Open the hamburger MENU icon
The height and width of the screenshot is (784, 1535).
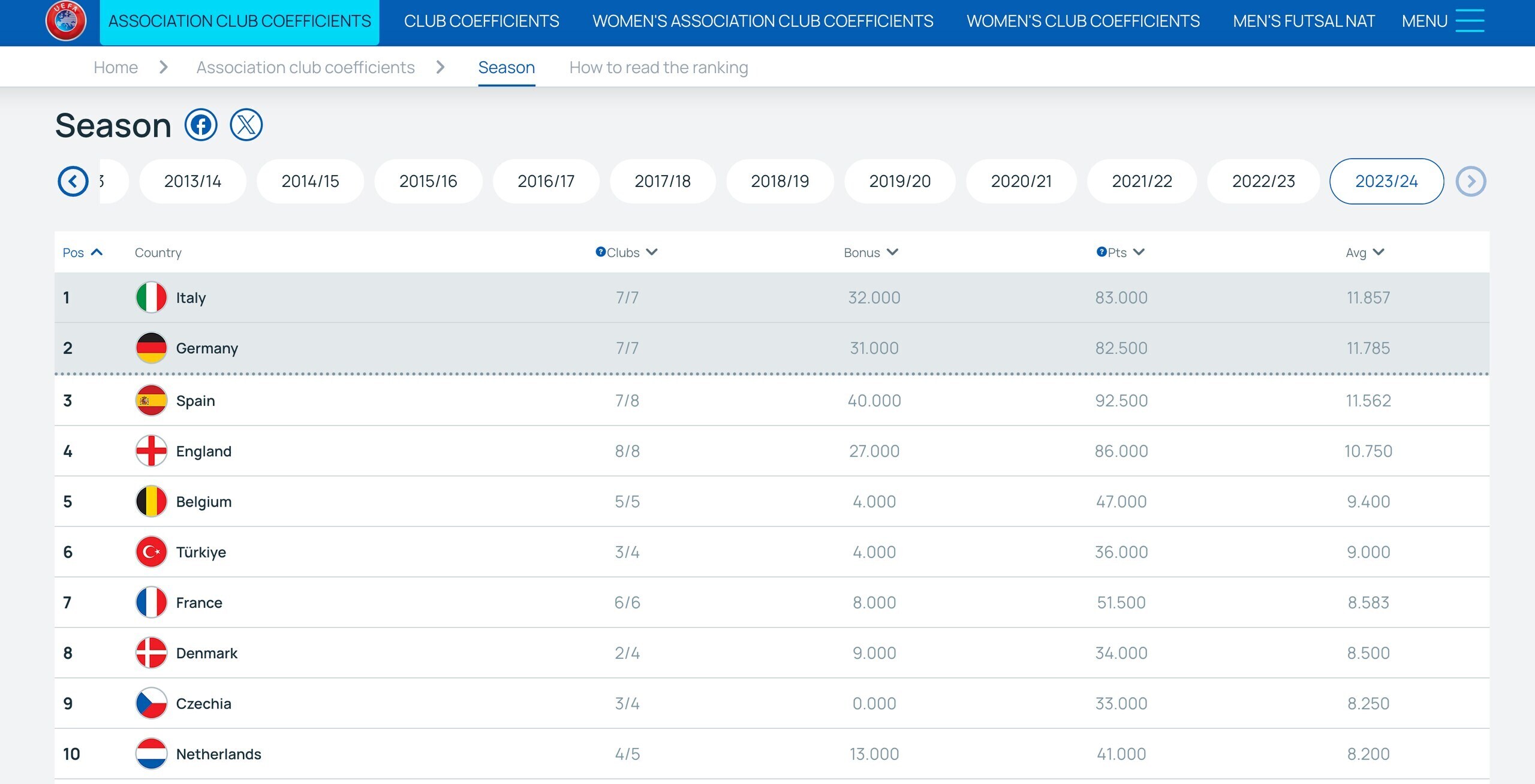tap(1470, 21)
